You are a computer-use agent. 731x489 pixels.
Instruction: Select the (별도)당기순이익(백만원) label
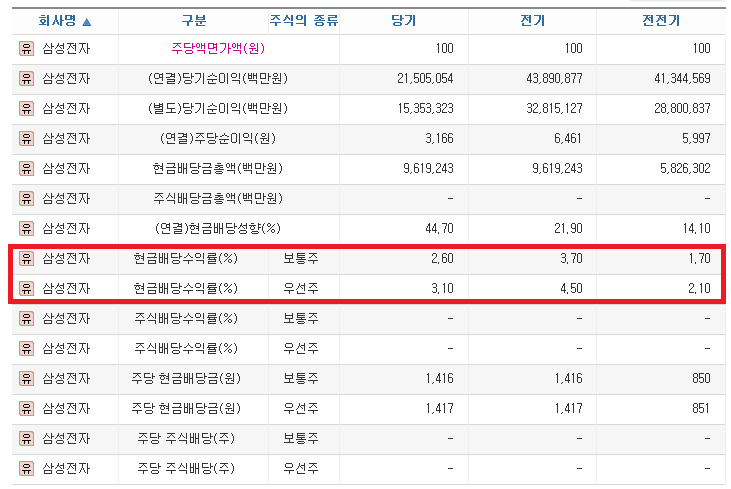[x=218, y=108]
